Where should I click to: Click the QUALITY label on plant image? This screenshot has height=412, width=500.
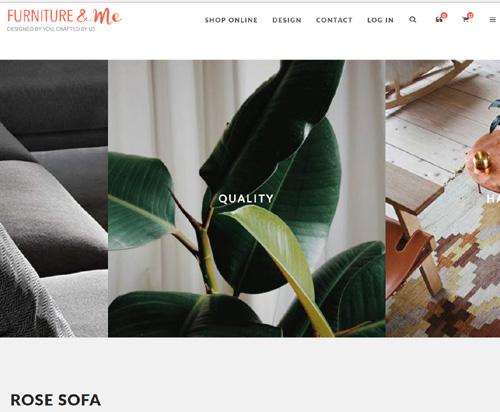(246, 199)
